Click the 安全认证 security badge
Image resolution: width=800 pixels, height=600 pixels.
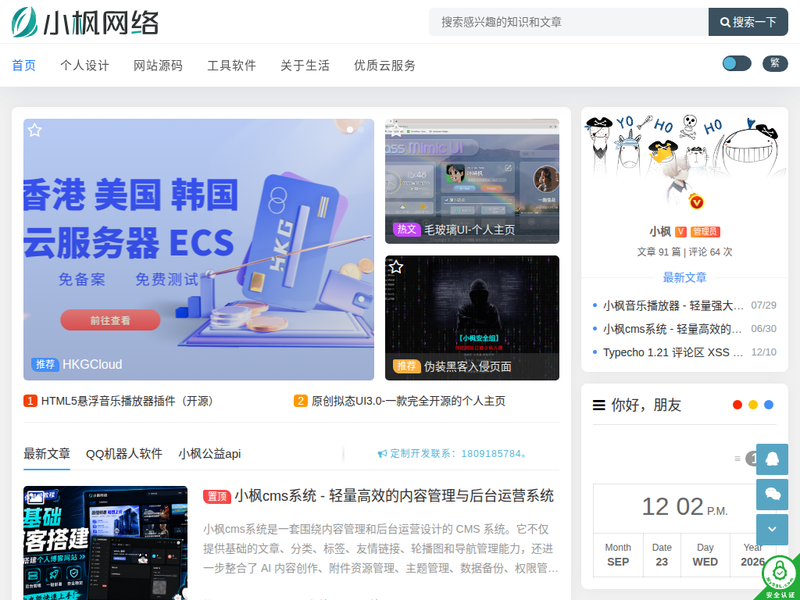[781, 577]
